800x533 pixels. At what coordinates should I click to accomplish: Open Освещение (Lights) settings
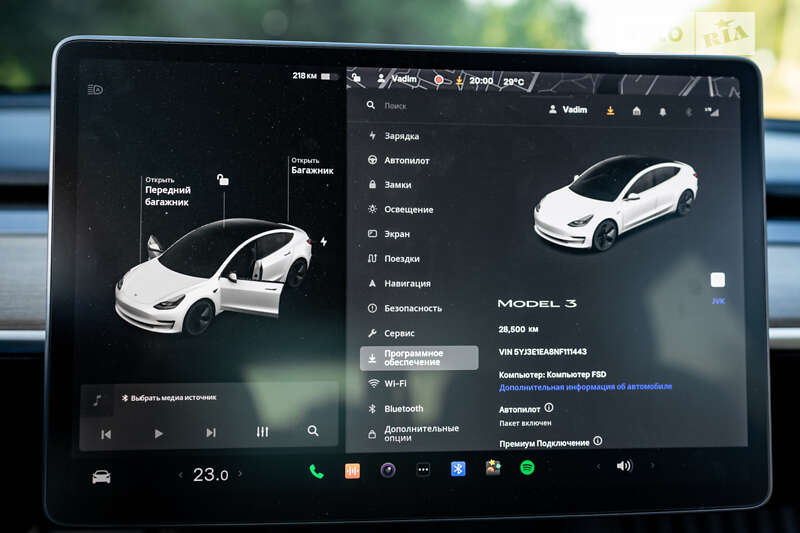(x=401, y=209)
